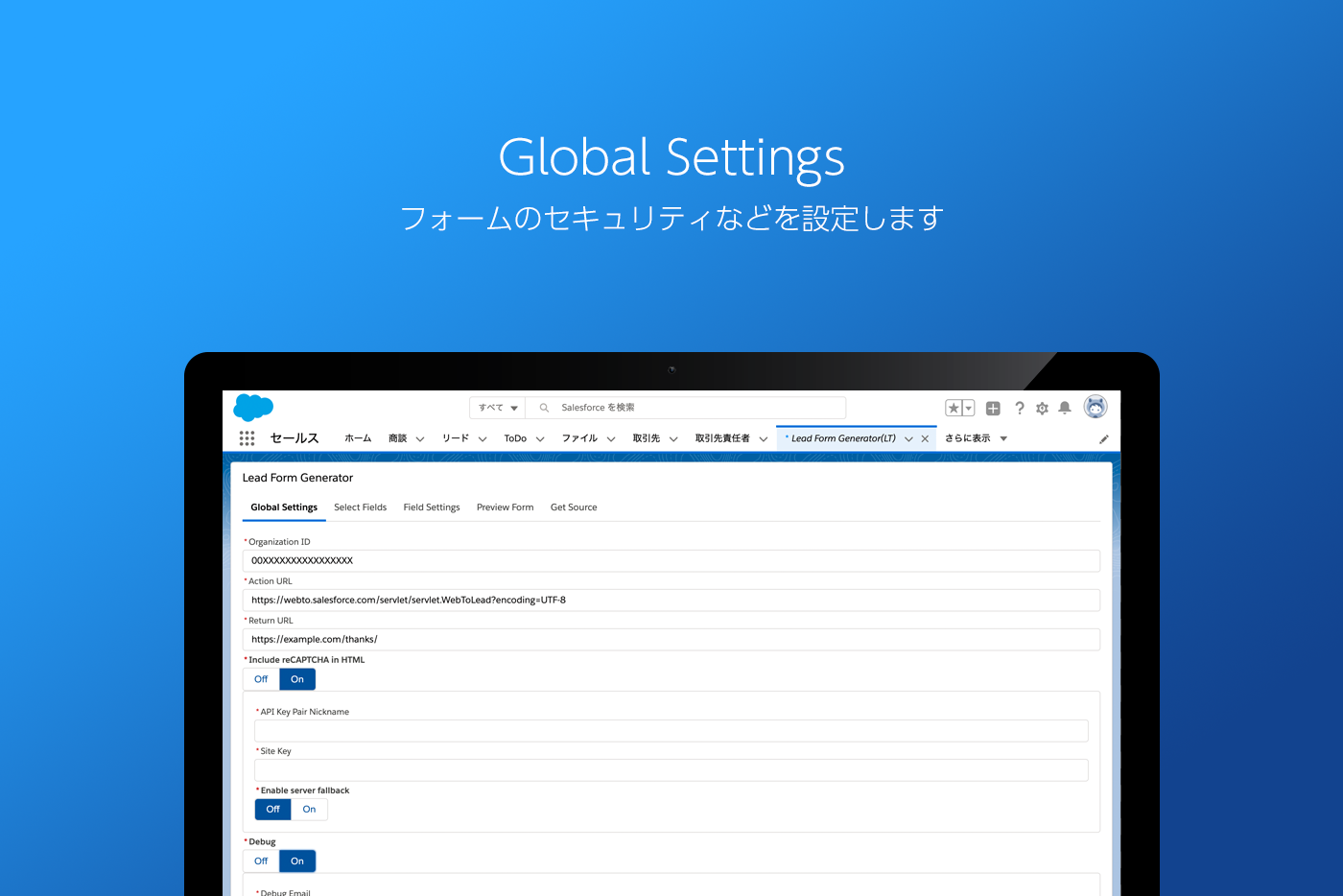Click the Site Key input field
The width and height of the screenshot is (1343, 896).
(671, 770)
